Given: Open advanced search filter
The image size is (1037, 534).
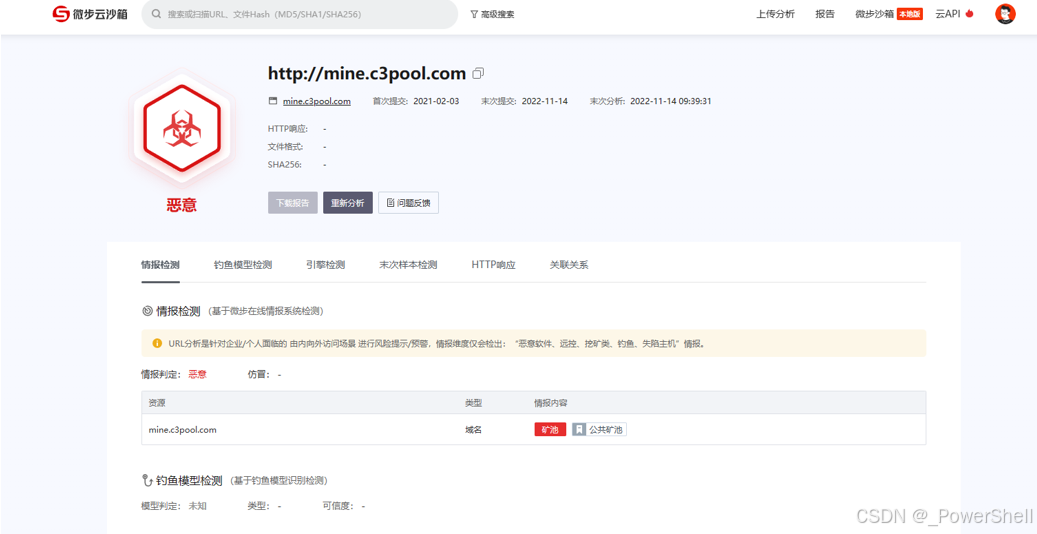Looking at the screenshot, I should point(492,14).
